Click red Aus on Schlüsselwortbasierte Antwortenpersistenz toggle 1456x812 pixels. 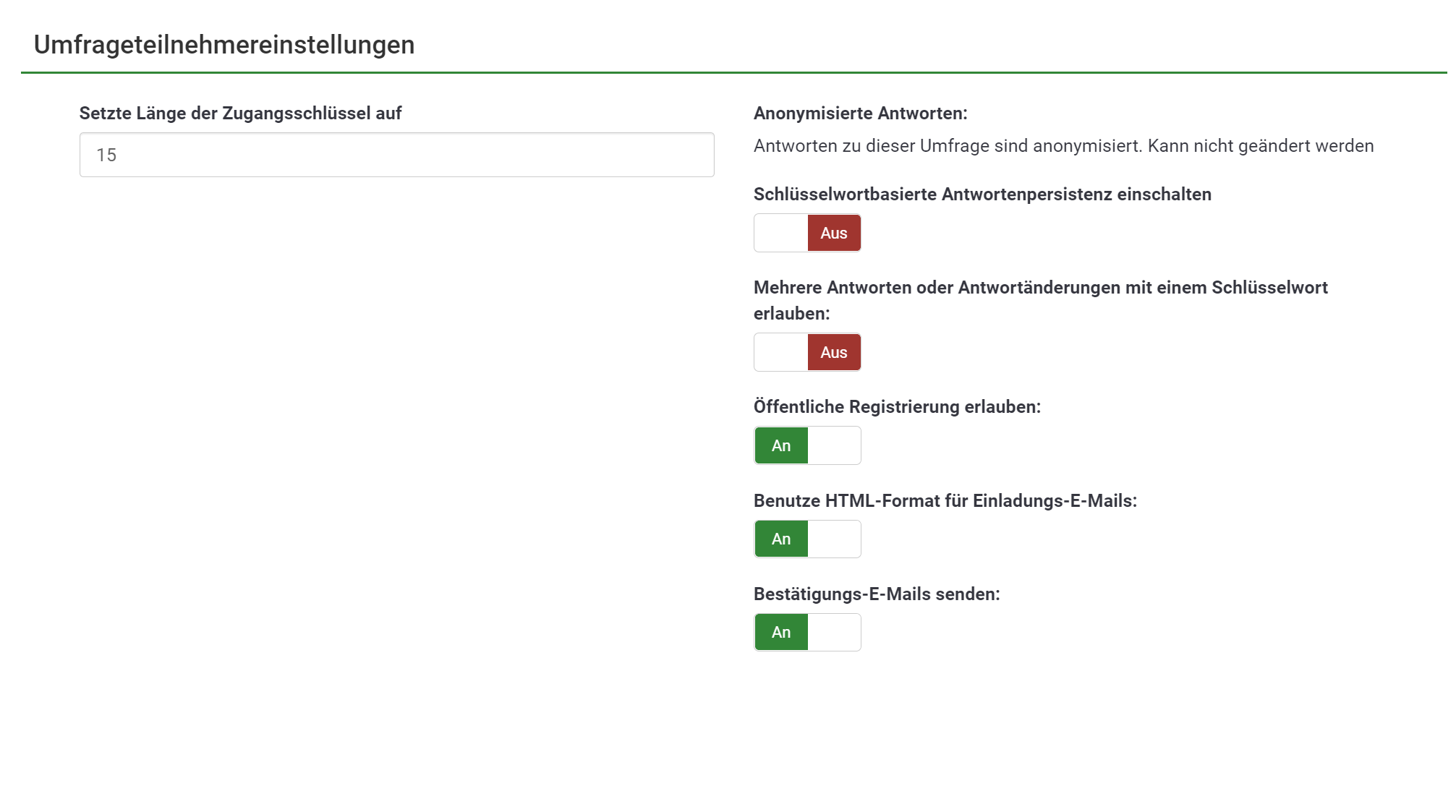[x=834, y=233]
